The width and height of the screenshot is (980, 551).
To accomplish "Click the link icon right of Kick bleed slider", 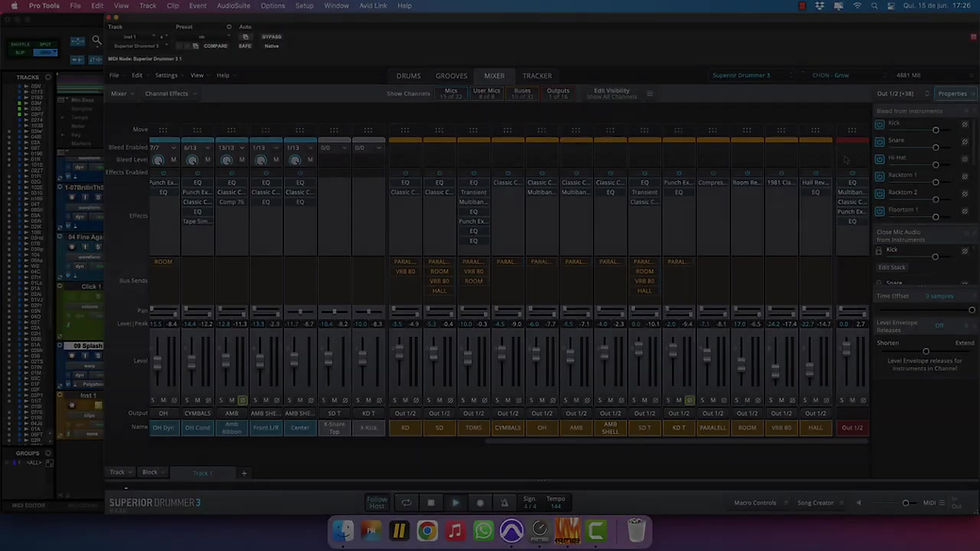I will [x=965, y=124].
